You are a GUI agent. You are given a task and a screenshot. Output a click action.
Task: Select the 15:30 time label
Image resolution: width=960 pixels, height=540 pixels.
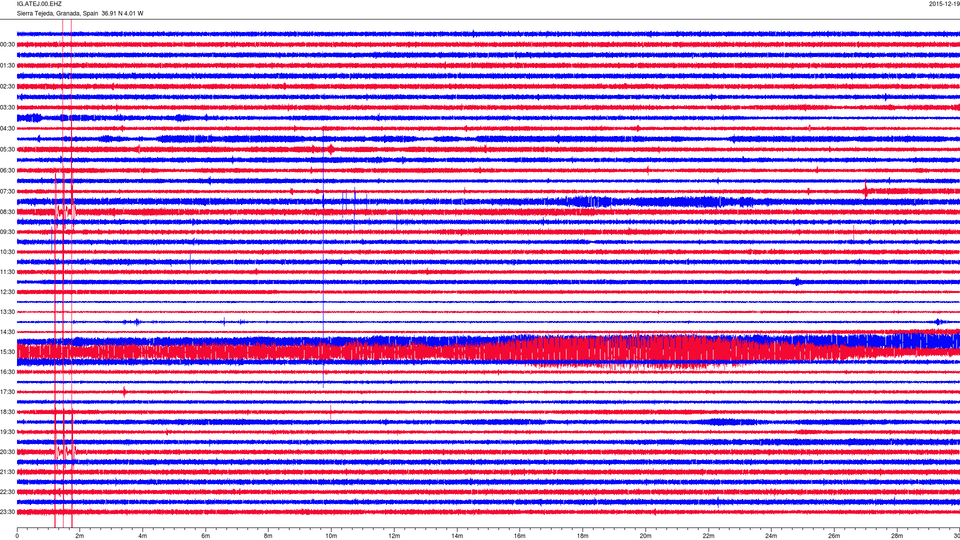click(x=7, y=352)
